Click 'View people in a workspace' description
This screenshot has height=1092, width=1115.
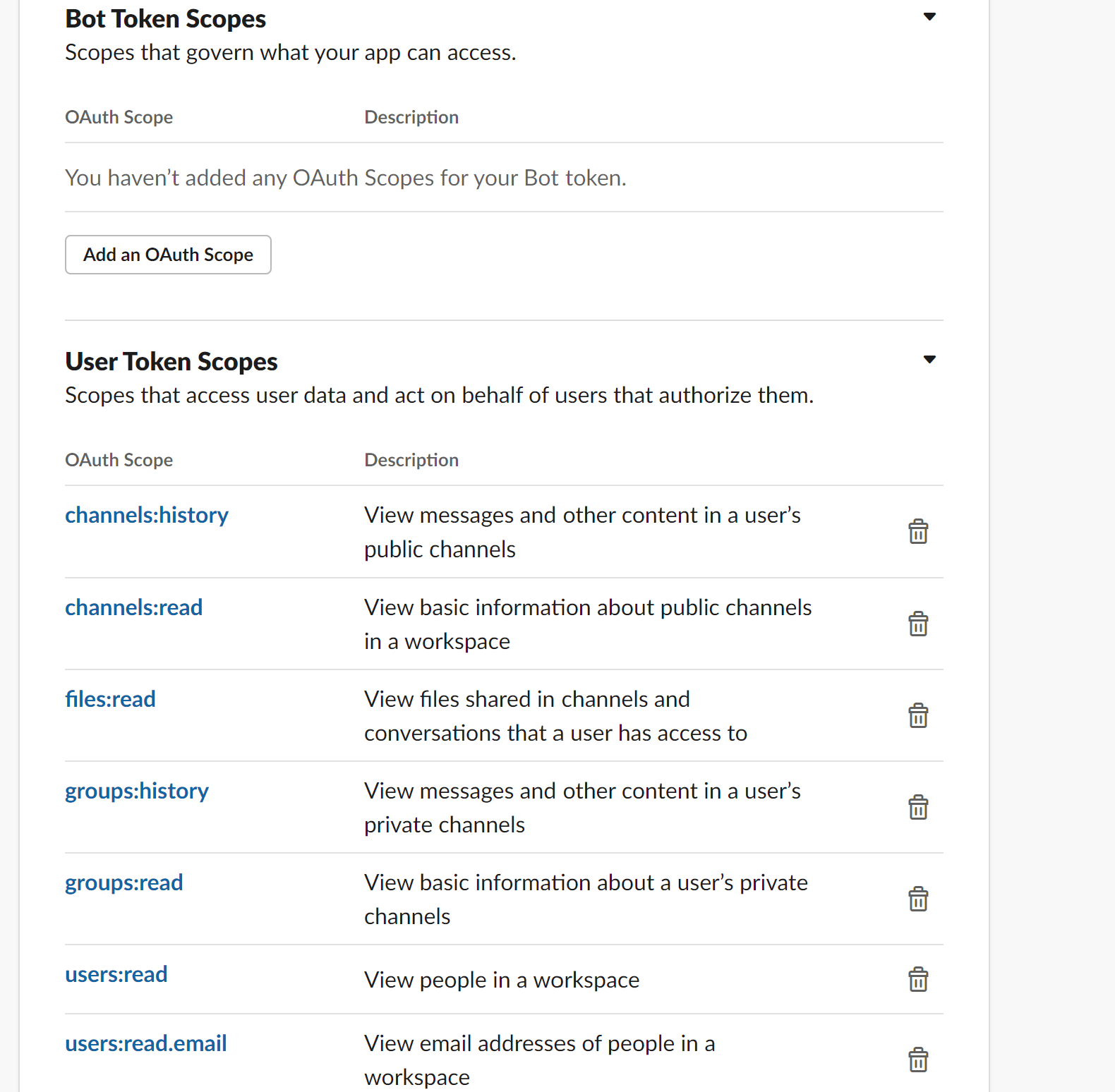502,980
